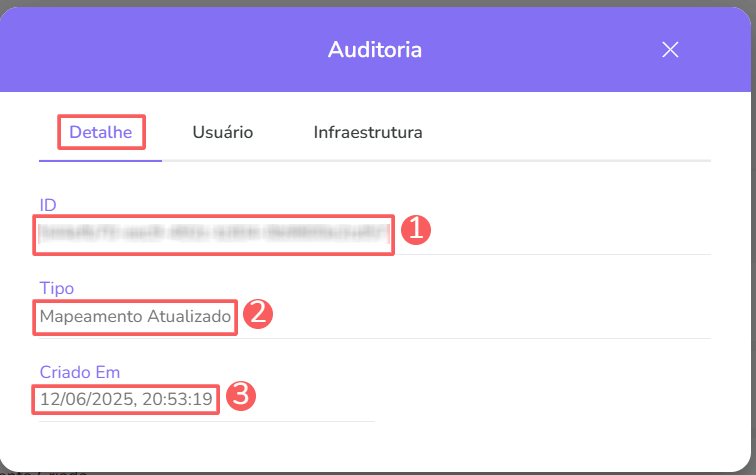The height and width of the screenshot is (475, 756).
Task: Select the blurred ID value
Action: [214, 234]
